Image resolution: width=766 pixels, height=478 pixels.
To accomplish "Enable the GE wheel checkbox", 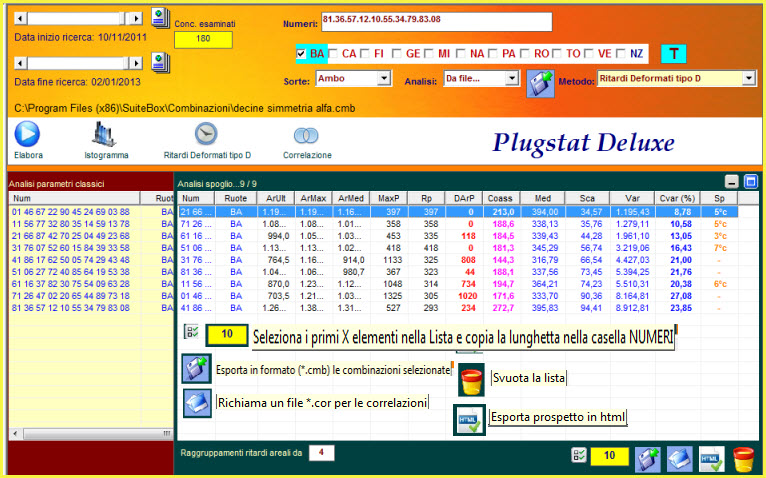I will [397, 54].
